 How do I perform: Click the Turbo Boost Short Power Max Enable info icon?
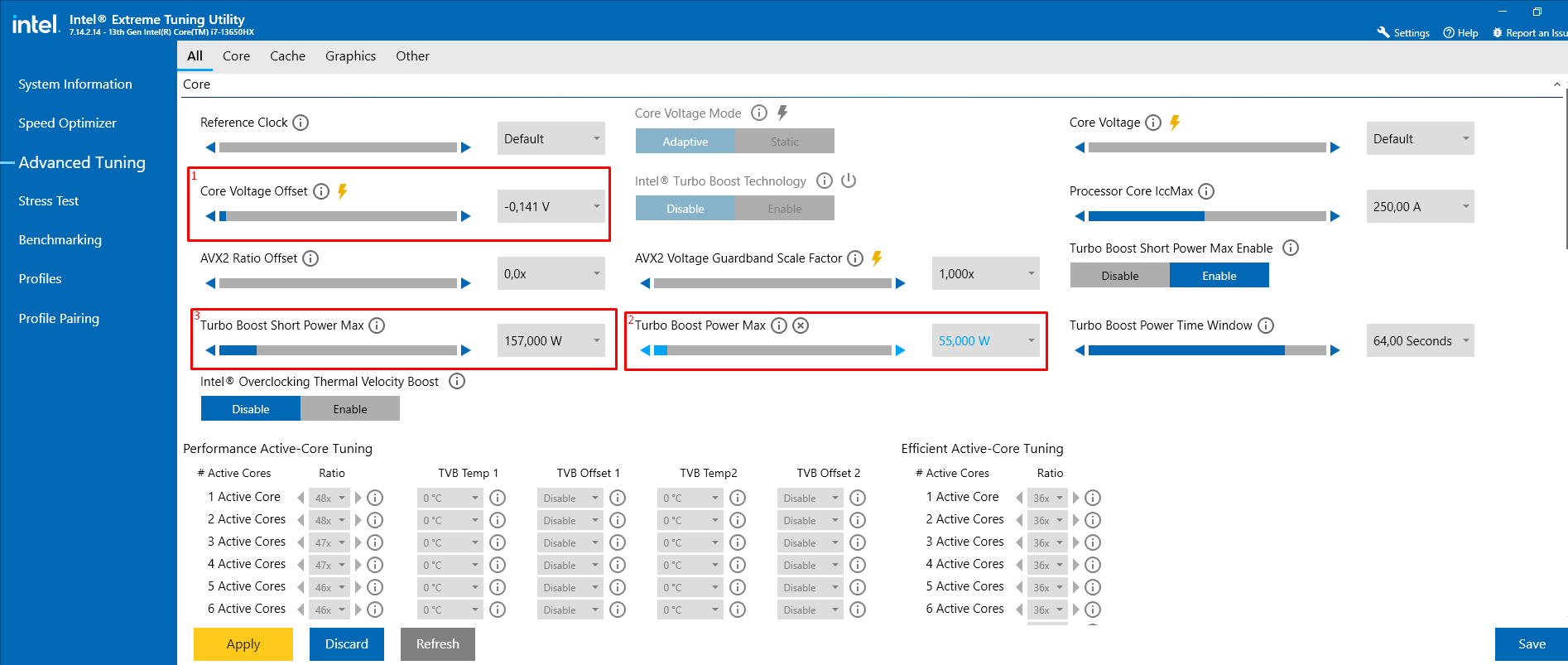[1291, 248]
